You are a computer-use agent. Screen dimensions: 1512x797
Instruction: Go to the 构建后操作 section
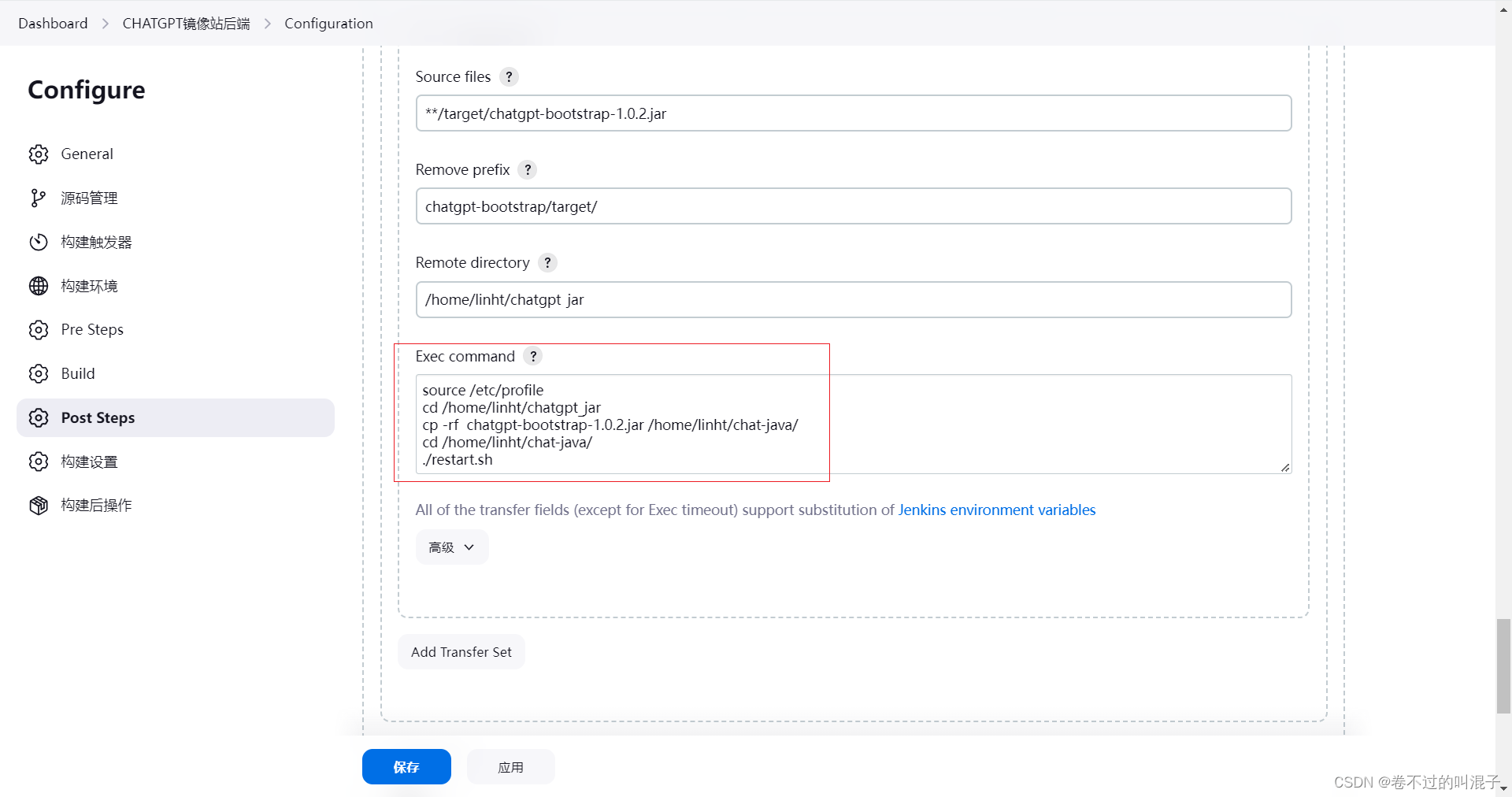pyautogui.click(x=175, y=506)
